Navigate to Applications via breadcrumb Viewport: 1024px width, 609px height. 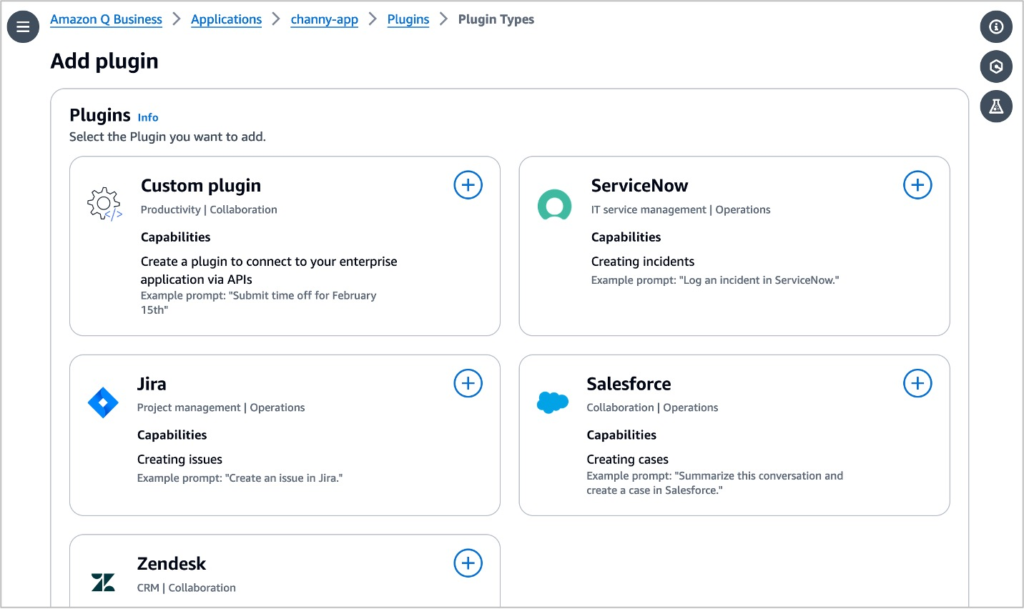tap(226, 19)
